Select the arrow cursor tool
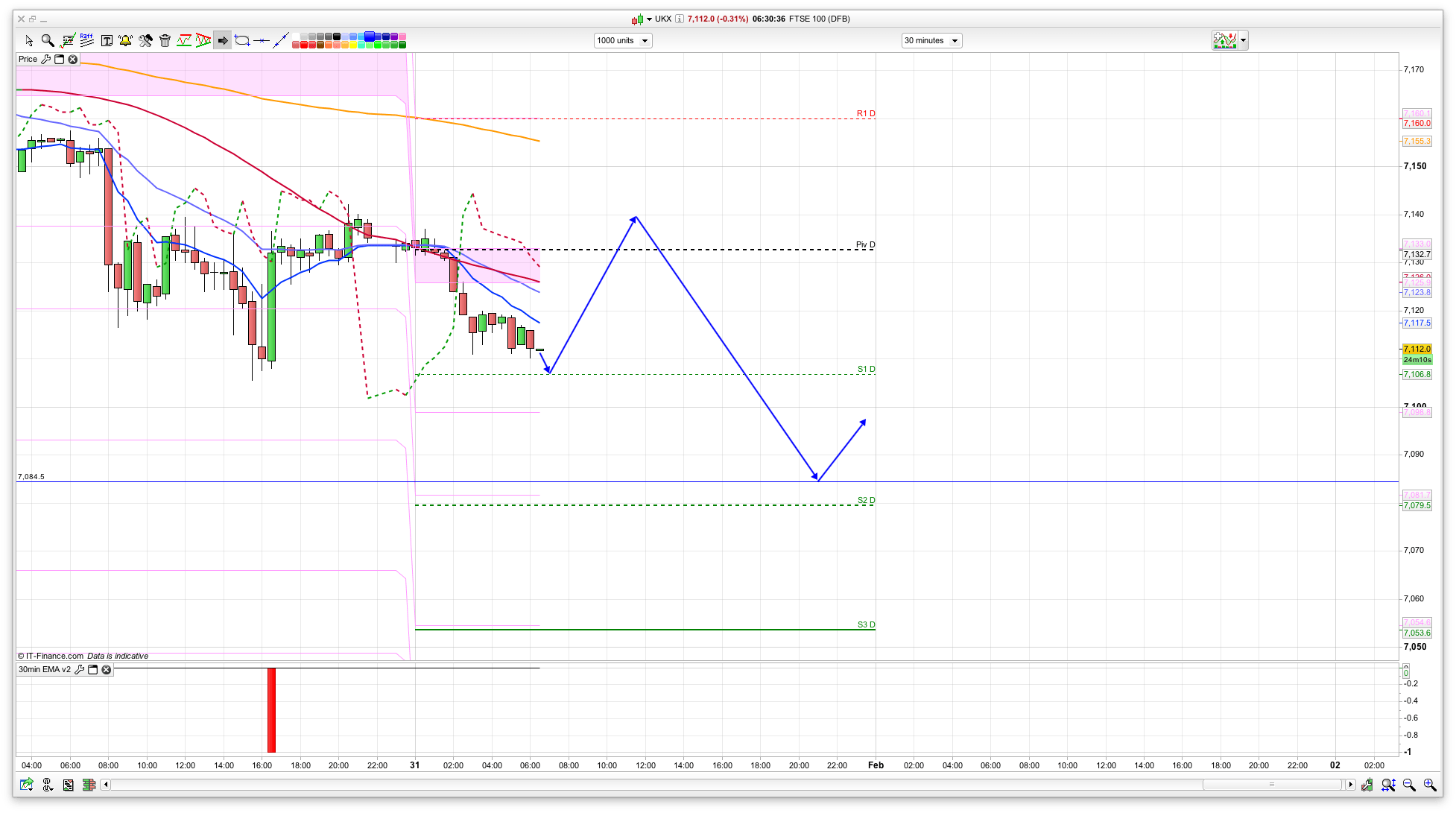Image resolution: width=1456 pixels, height=813 pixels. pyautogui.click(x=29, y=41)
